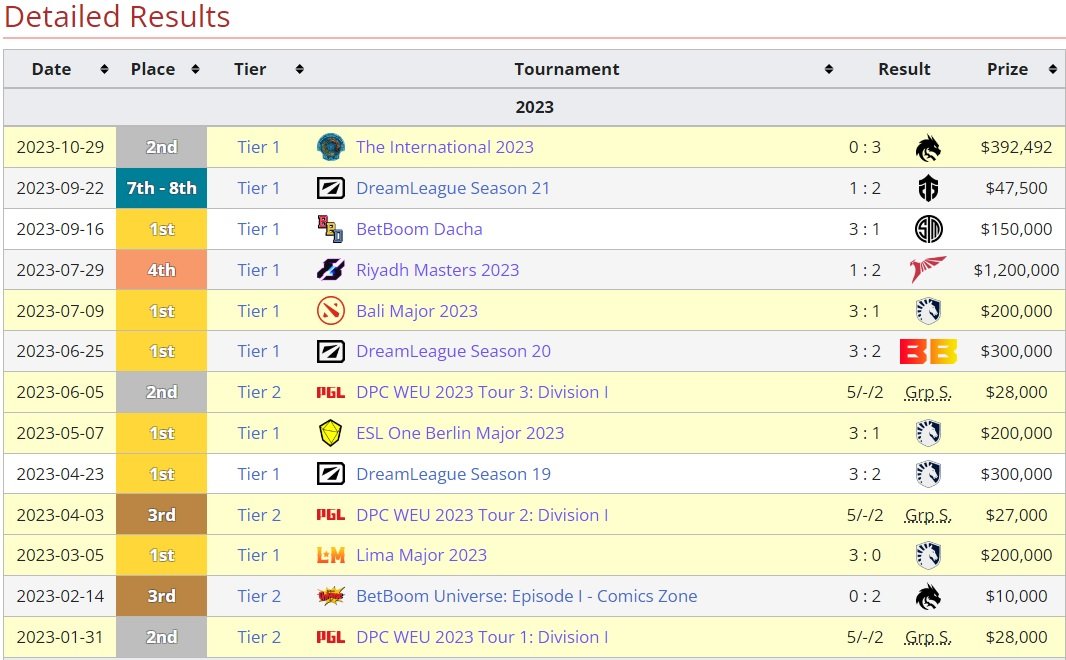Click Team Liquid logo in DreamLeague Season 19 row
1066x660 pixels.
point(928,474)
